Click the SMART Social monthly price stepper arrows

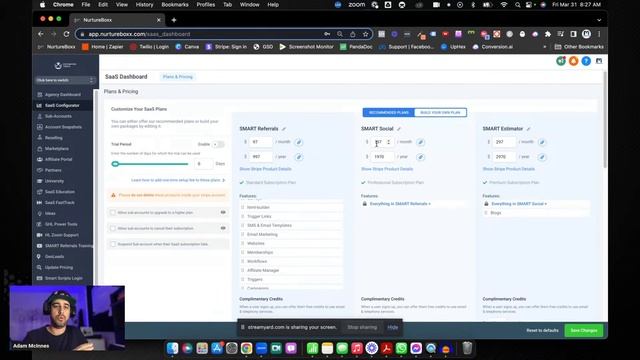[389, 142]
